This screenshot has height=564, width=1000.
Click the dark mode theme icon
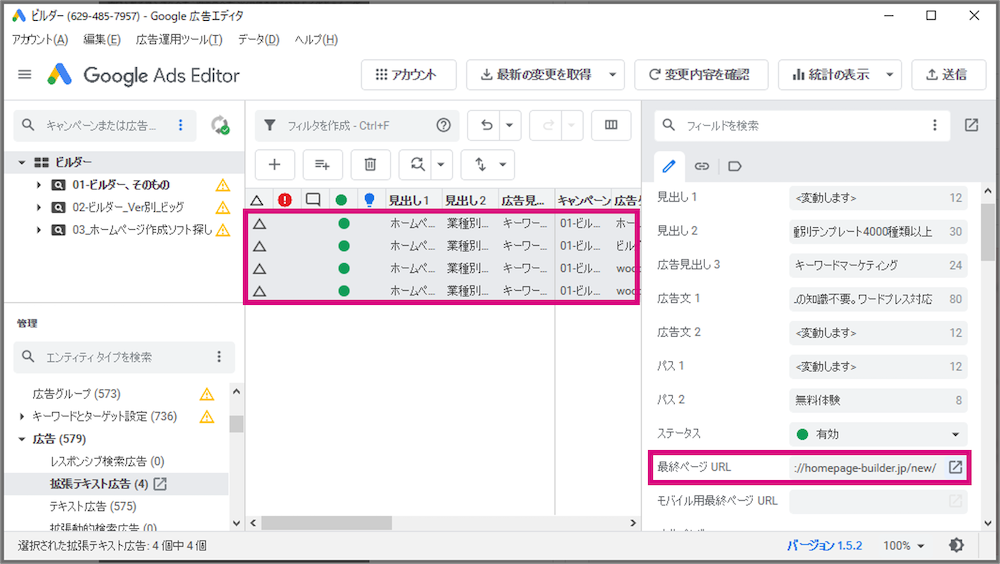tap(956, 545)
